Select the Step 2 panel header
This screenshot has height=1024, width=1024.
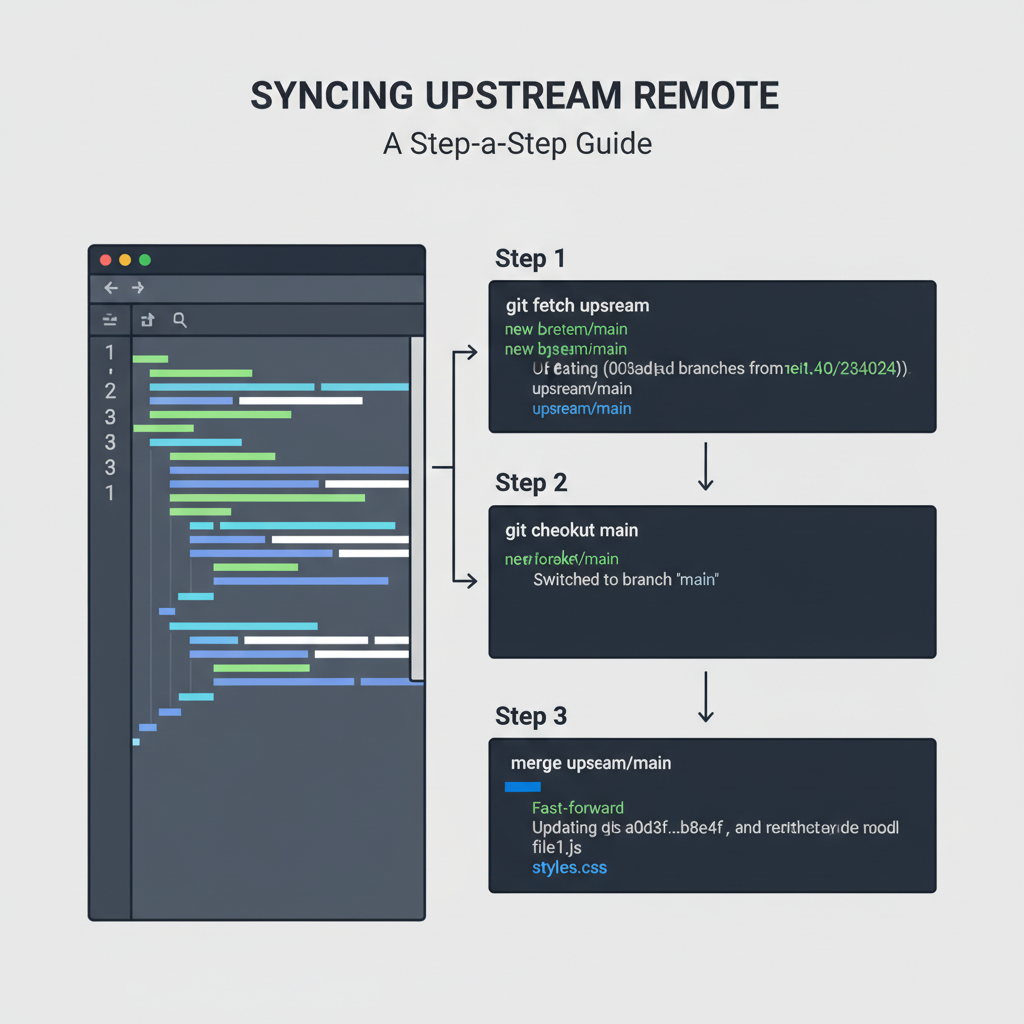tap(531, 482)
